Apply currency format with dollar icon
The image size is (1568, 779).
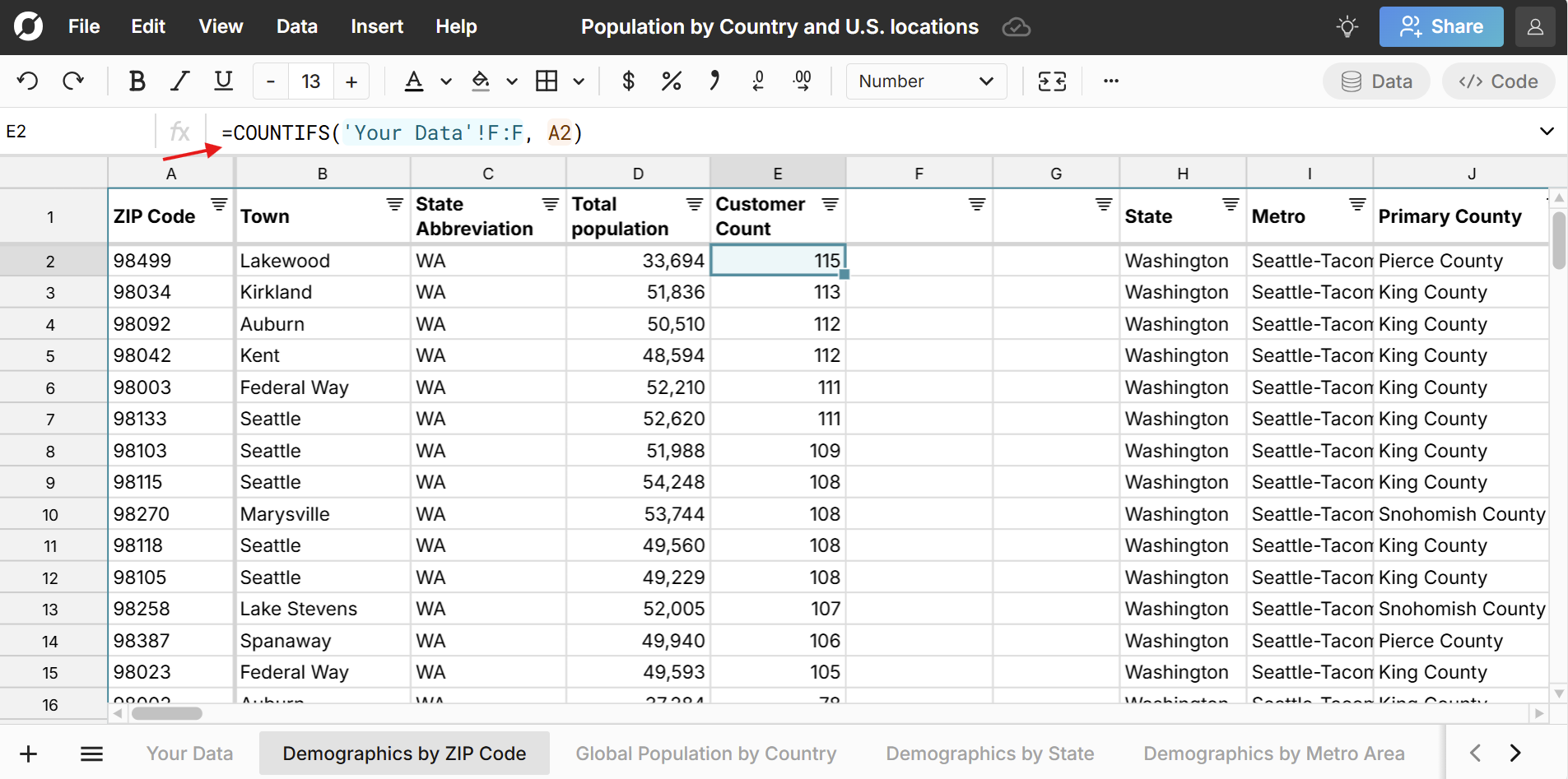(x=628, y=81)
